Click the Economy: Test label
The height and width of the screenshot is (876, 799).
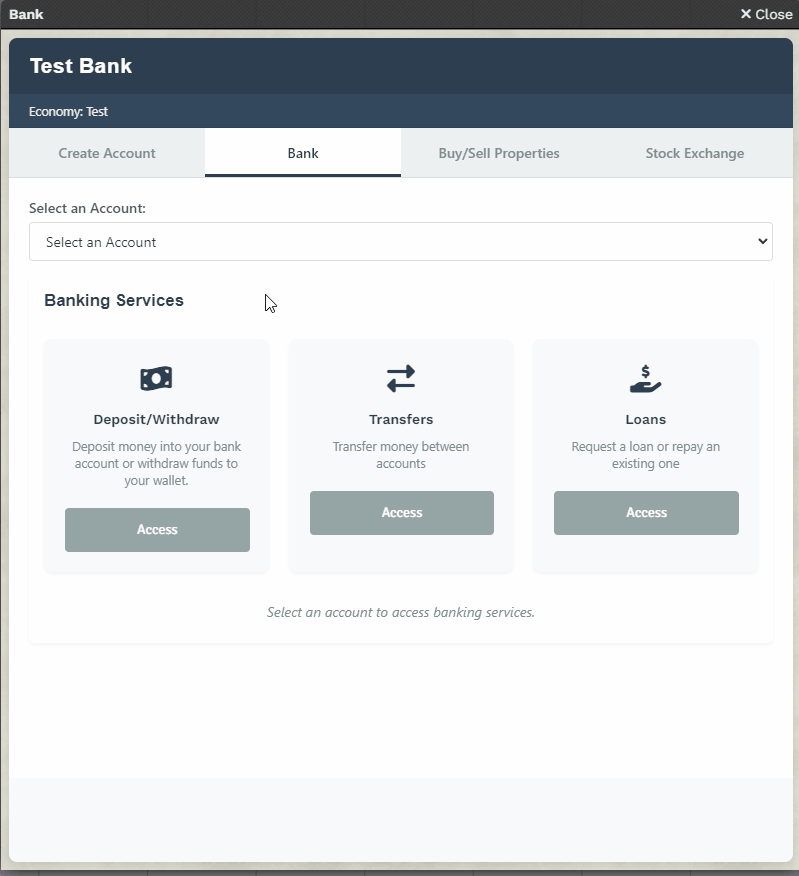68,111
